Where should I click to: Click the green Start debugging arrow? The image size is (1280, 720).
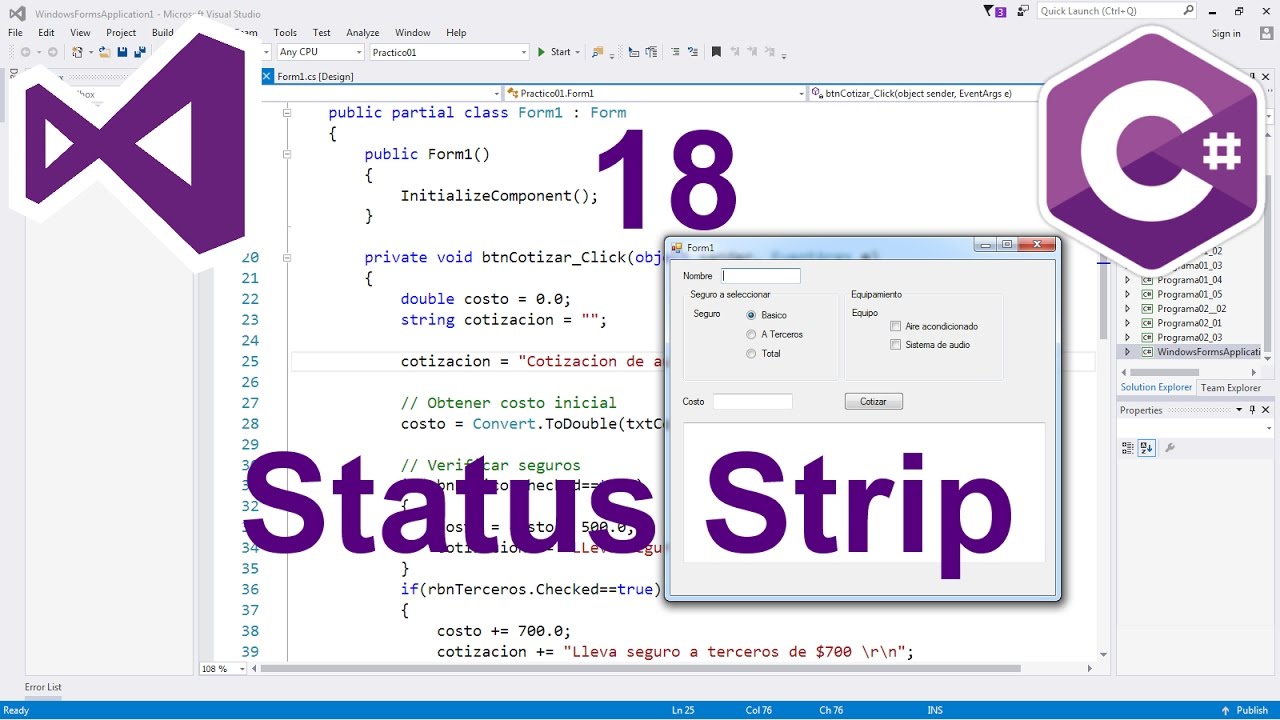click(541, 52)
